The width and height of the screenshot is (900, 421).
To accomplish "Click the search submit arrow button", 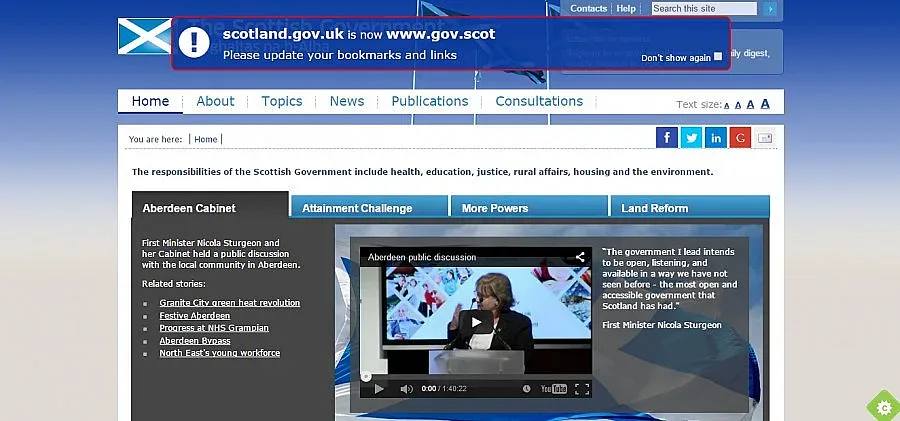I will 770,9.
